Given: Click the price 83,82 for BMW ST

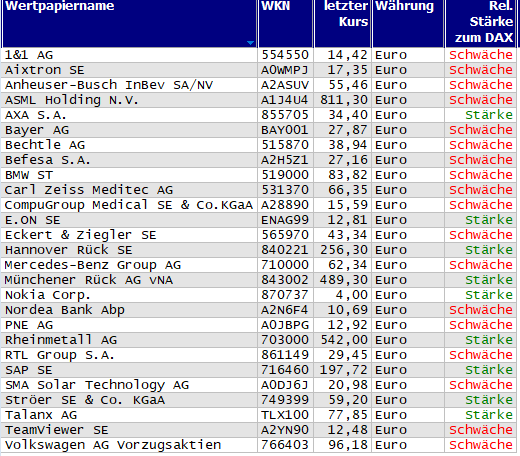Looking at the screenshot, I should 348,175.
